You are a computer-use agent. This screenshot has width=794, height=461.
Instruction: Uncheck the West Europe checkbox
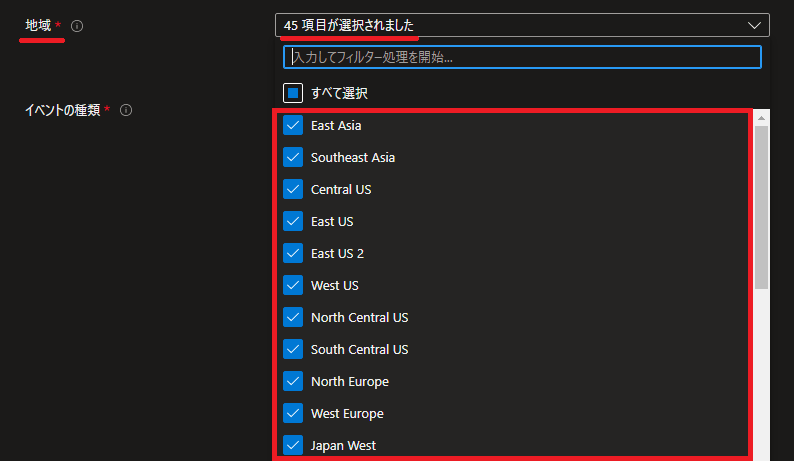[x=293, y=413]
